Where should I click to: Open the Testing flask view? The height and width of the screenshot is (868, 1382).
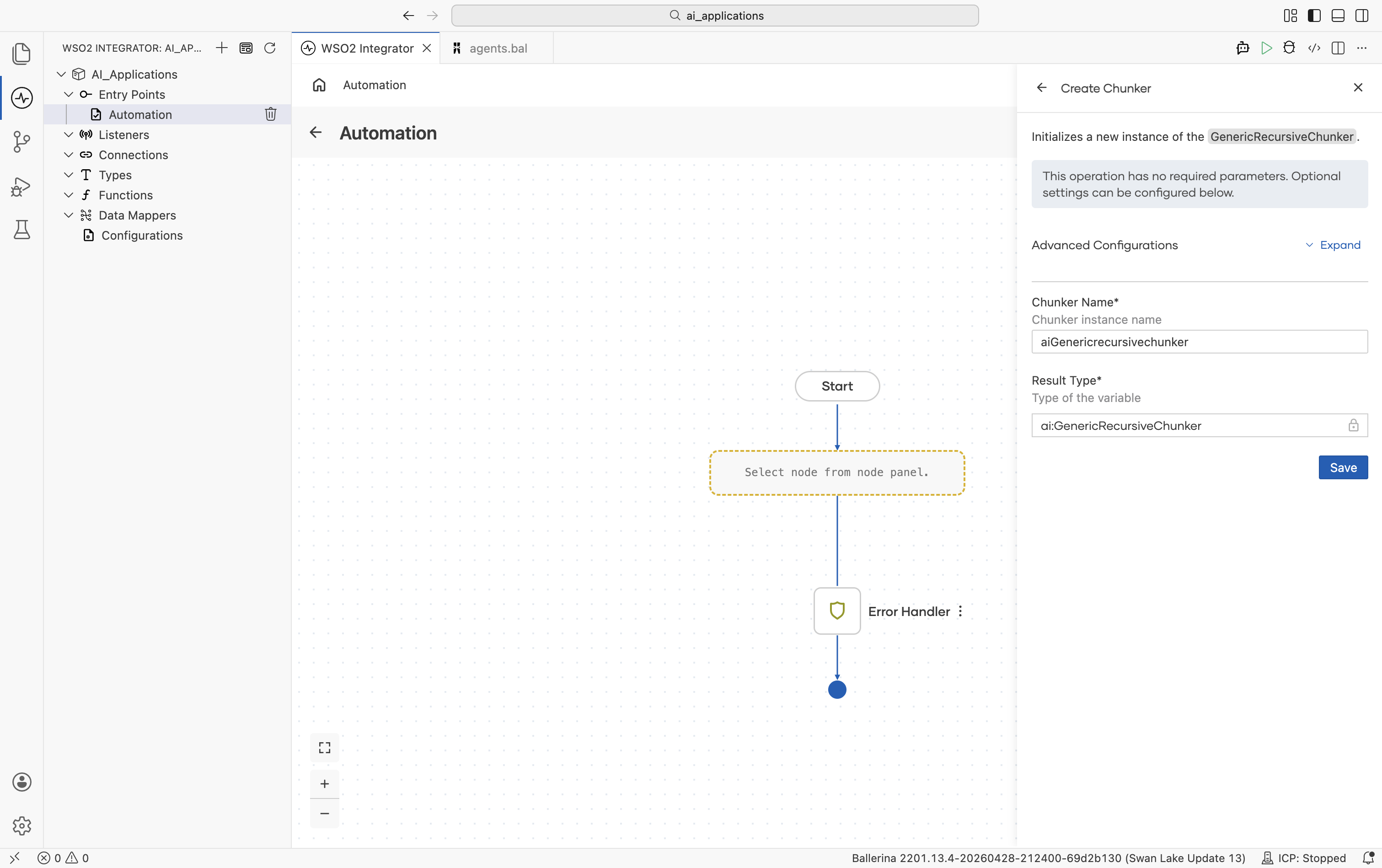point(22,230)
